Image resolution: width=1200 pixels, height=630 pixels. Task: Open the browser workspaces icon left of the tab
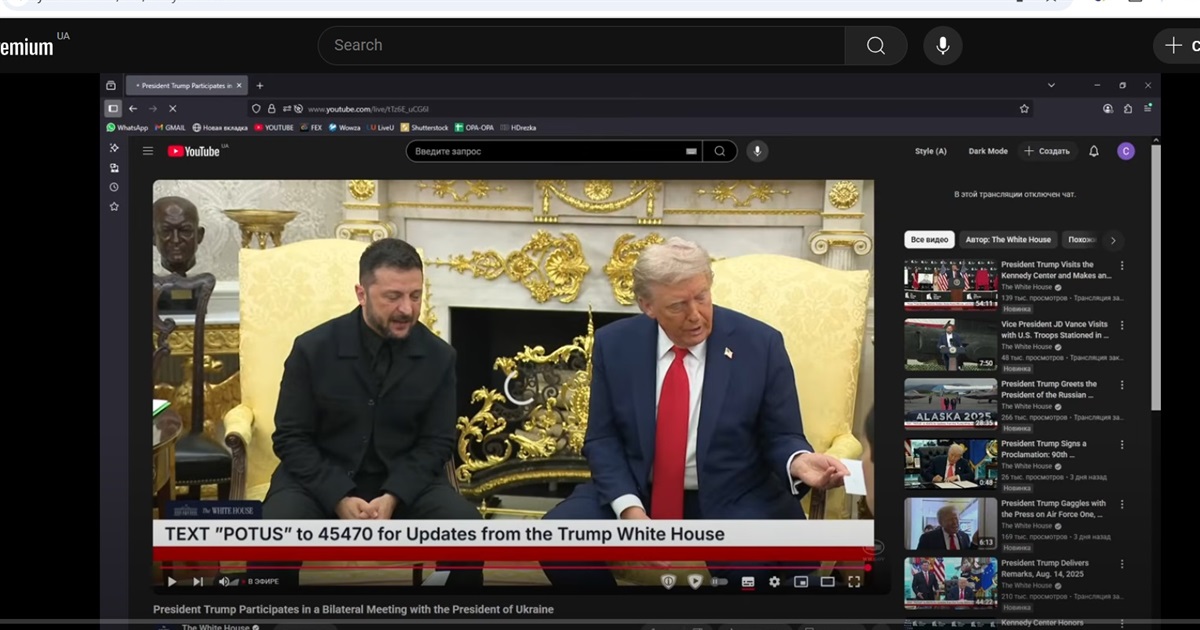point(111,86)
